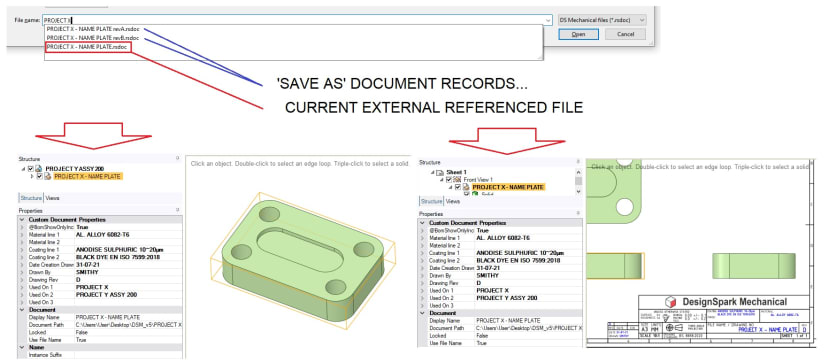The height and width of the screenshot is (362, 829).
Task: Click the Front View 1 drawing view icon
Action: click(458, 180)
